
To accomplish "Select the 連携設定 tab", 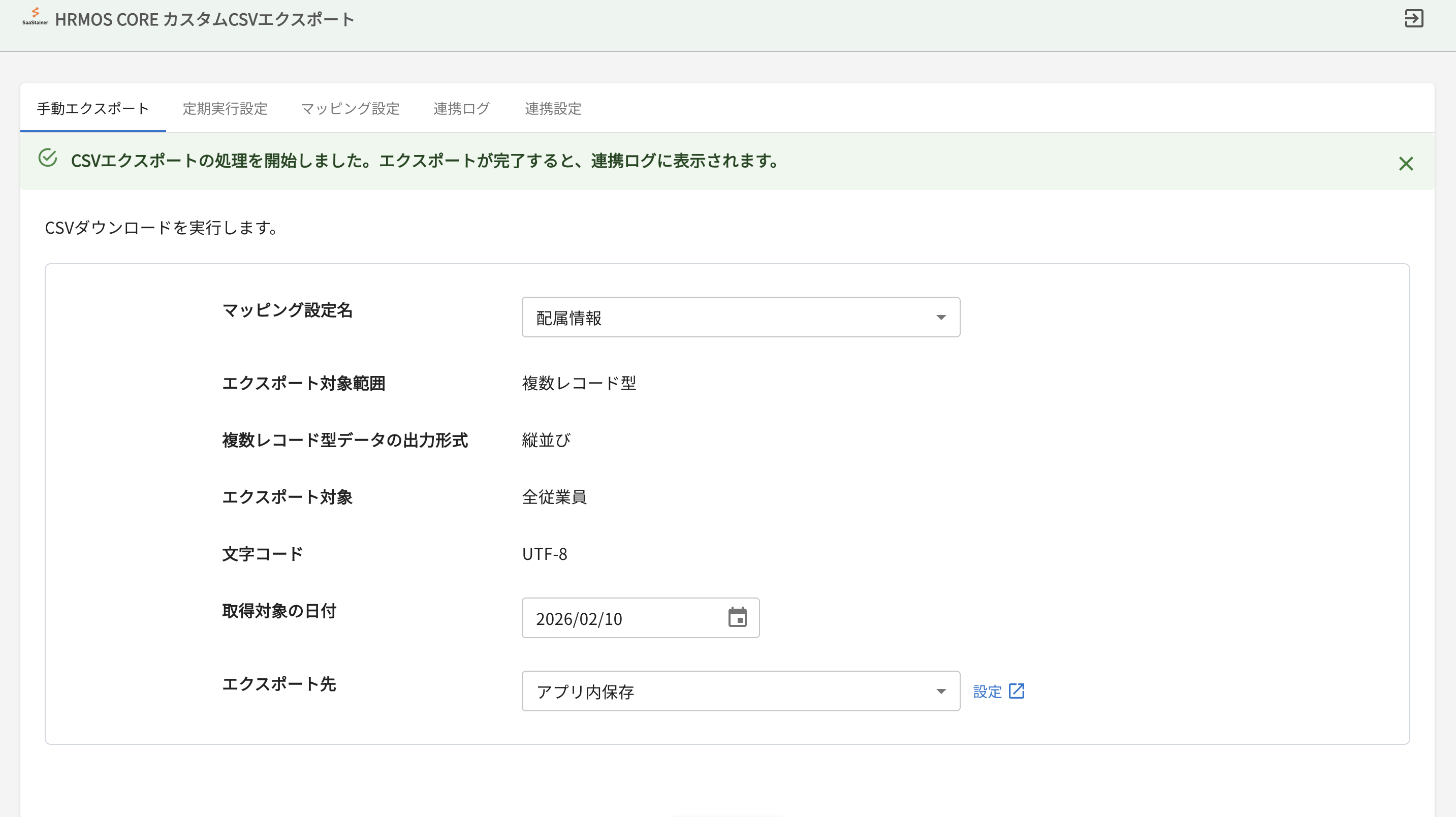I will 553,108.
